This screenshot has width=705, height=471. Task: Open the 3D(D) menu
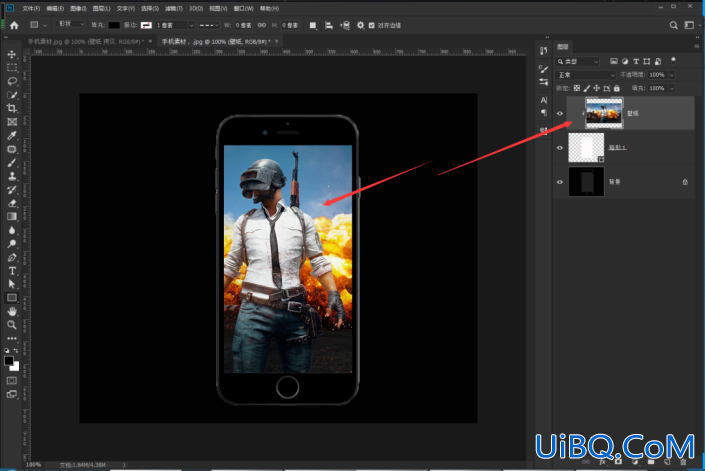click(x=196, y=9)
